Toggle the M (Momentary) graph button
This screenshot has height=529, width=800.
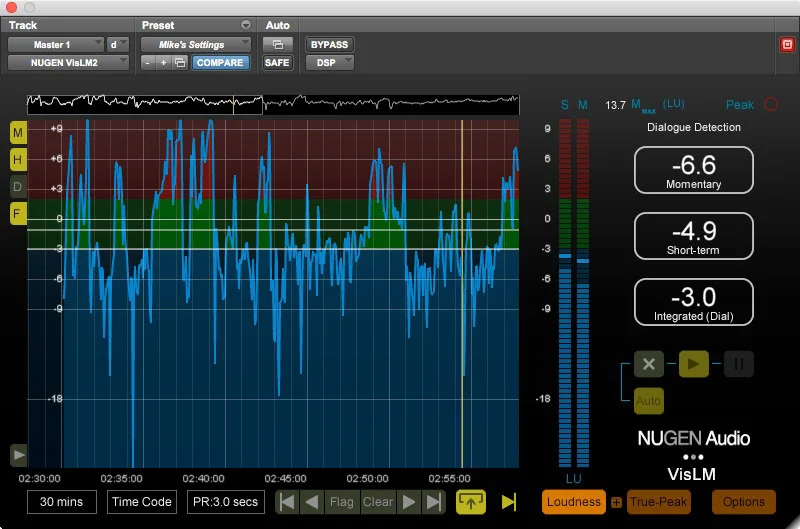(18, 133)
